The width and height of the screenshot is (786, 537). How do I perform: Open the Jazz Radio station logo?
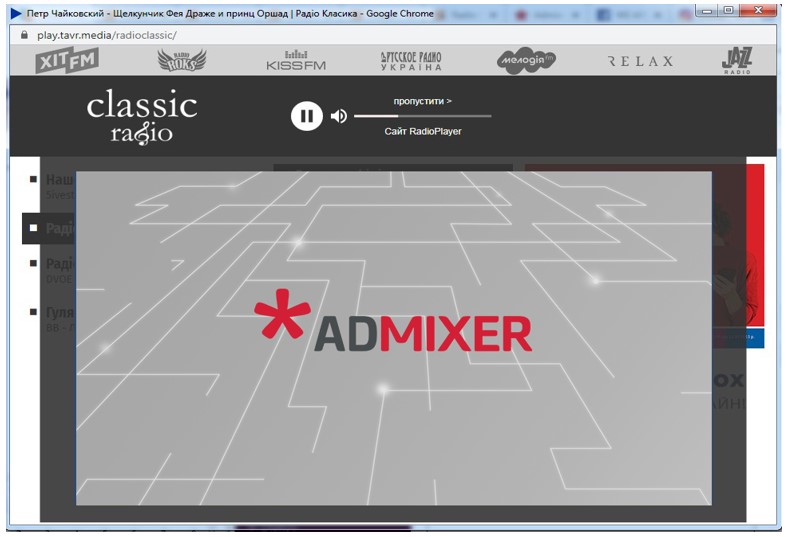737,61
